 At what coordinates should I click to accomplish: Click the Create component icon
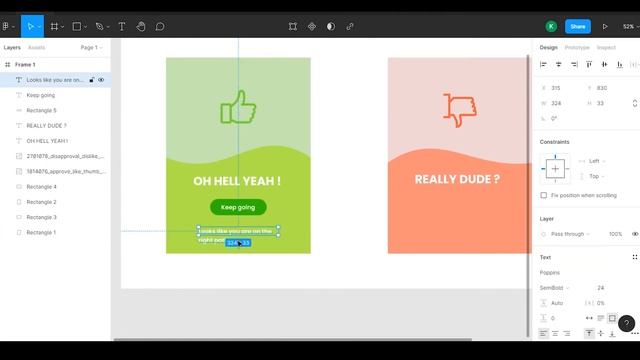tap(312, 27)
